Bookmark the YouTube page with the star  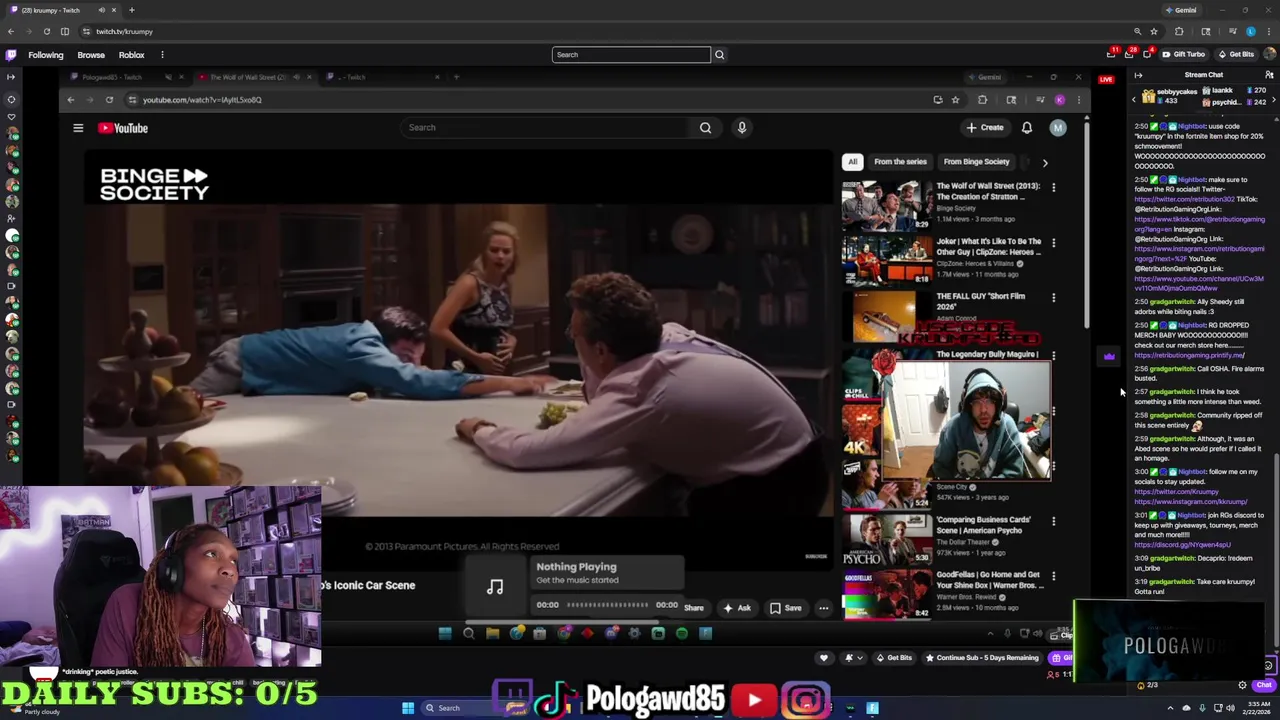coord(955,100)
